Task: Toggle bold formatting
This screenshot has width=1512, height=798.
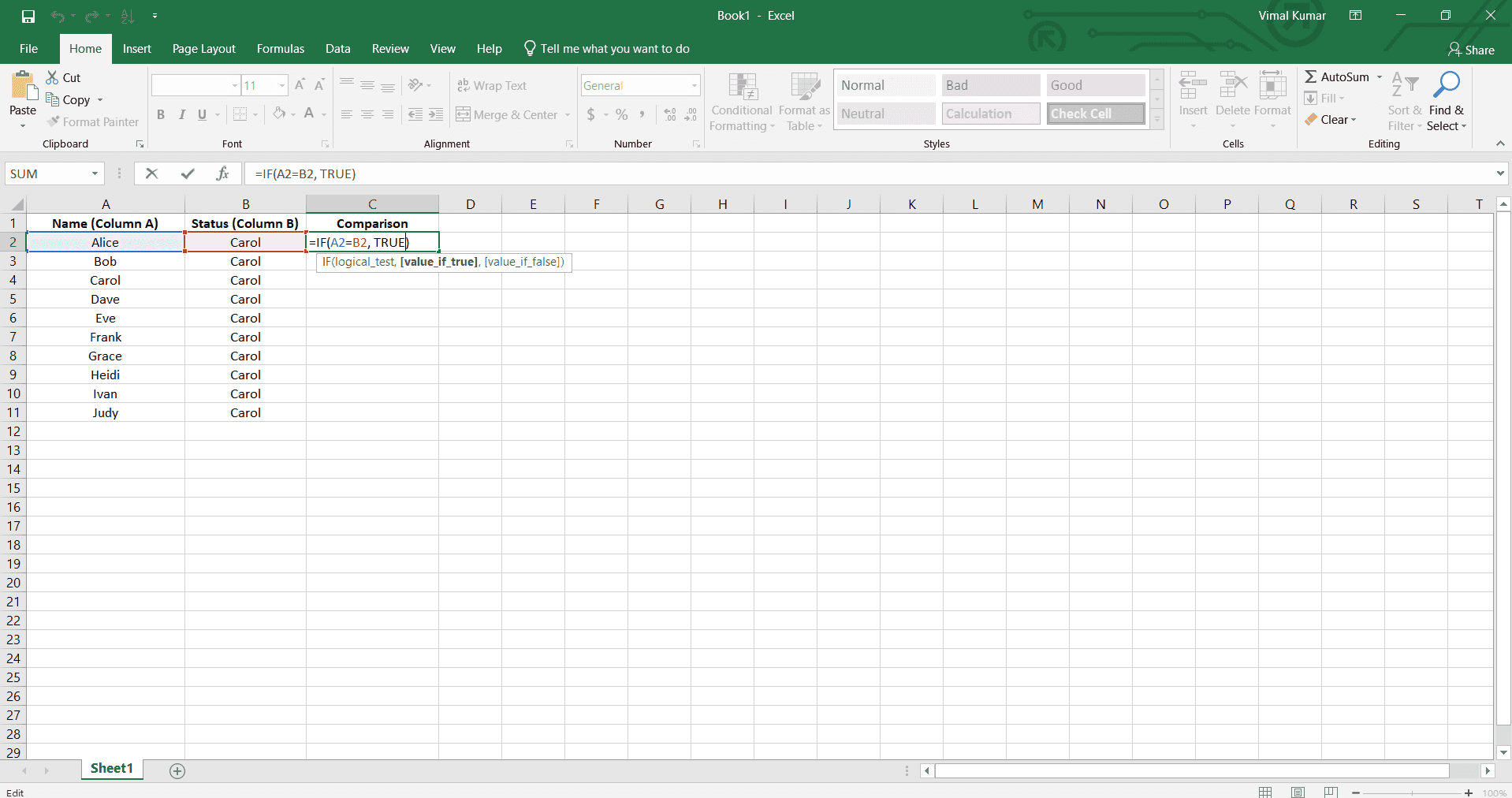Action: (160, 114)
